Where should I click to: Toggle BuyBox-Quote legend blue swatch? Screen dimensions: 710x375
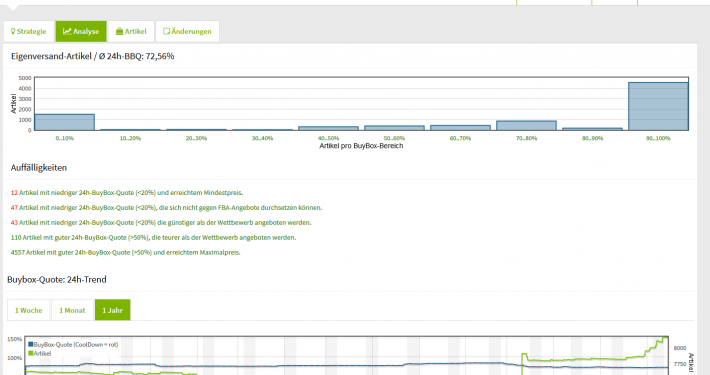coord(31,345)
